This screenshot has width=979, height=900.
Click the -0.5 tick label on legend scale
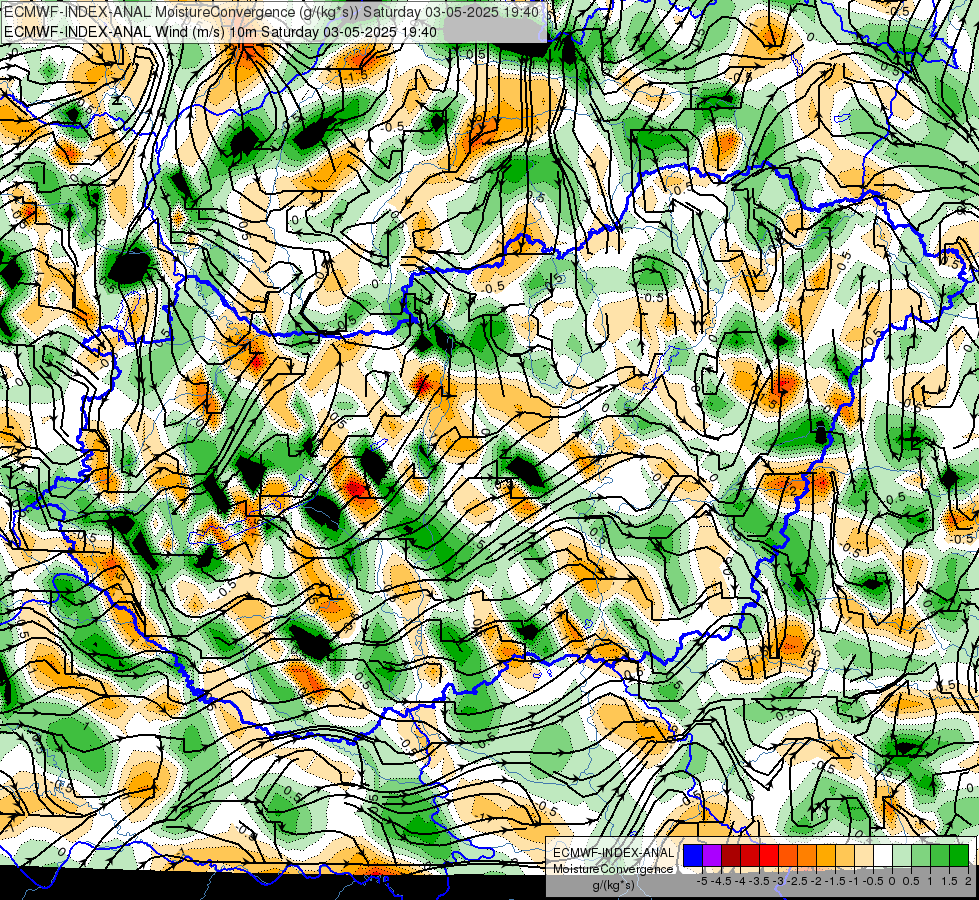pos(873,881)
